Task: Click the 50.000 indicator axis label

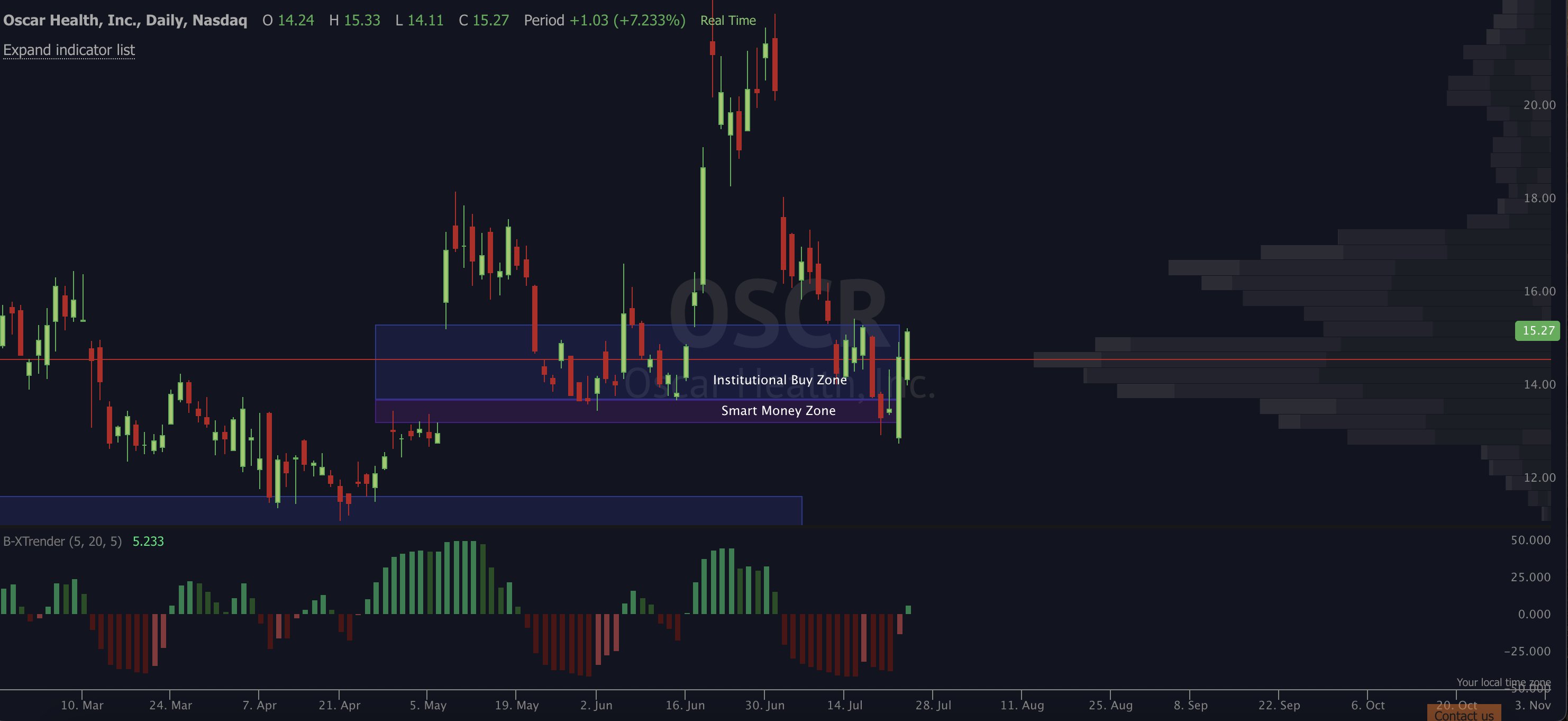Action: point(1530,540)
